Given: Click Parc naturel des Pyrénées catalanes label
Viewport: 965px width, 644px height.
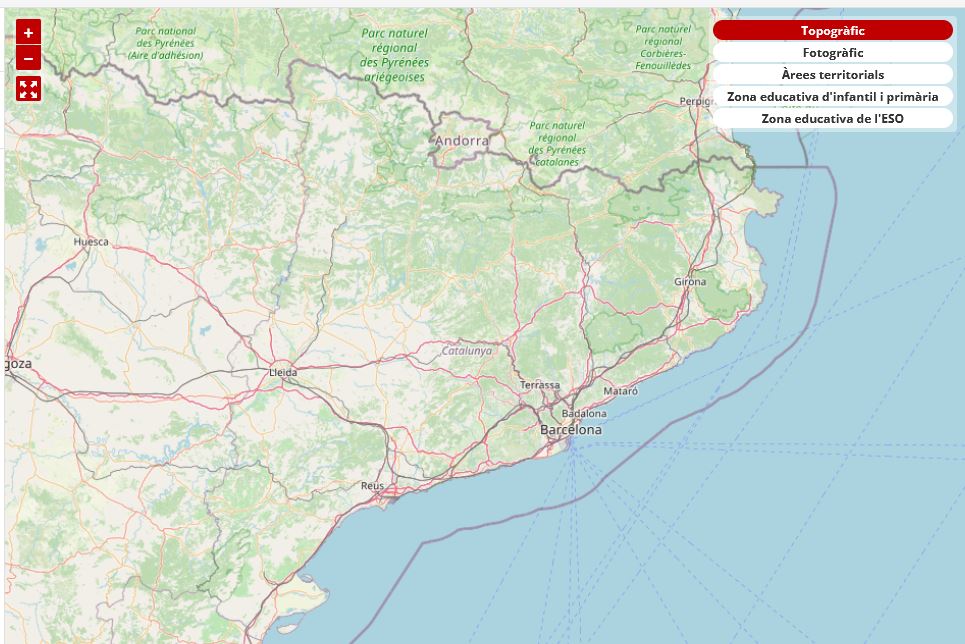Looking at the screenshot, I should [556, 143].
